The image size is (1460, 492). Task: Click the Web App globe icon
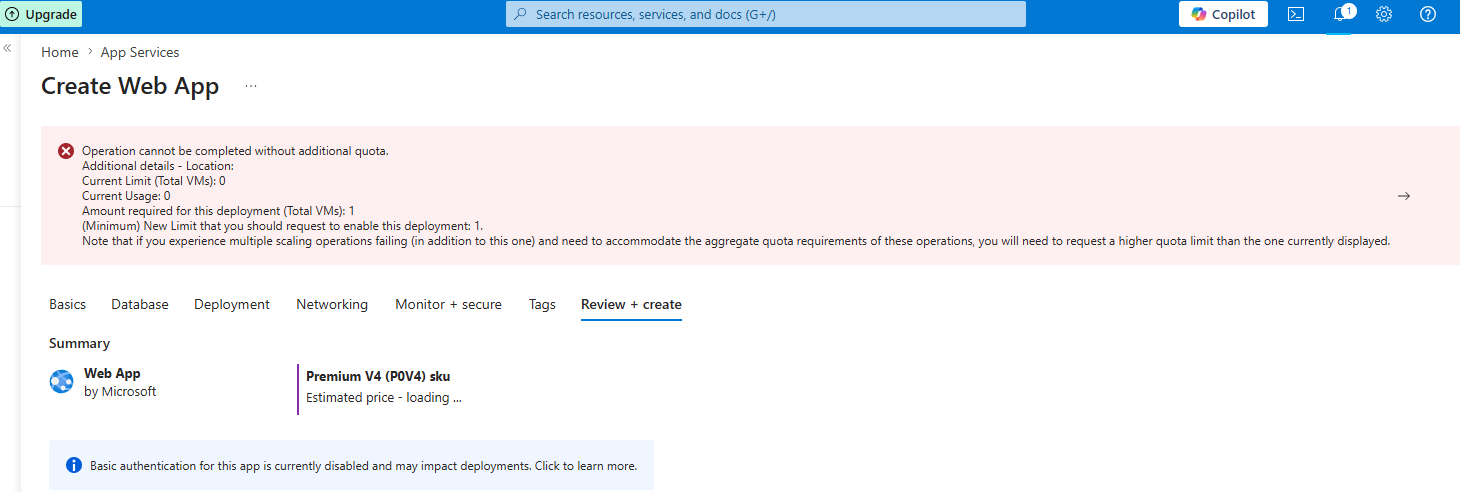coord(62,382)
